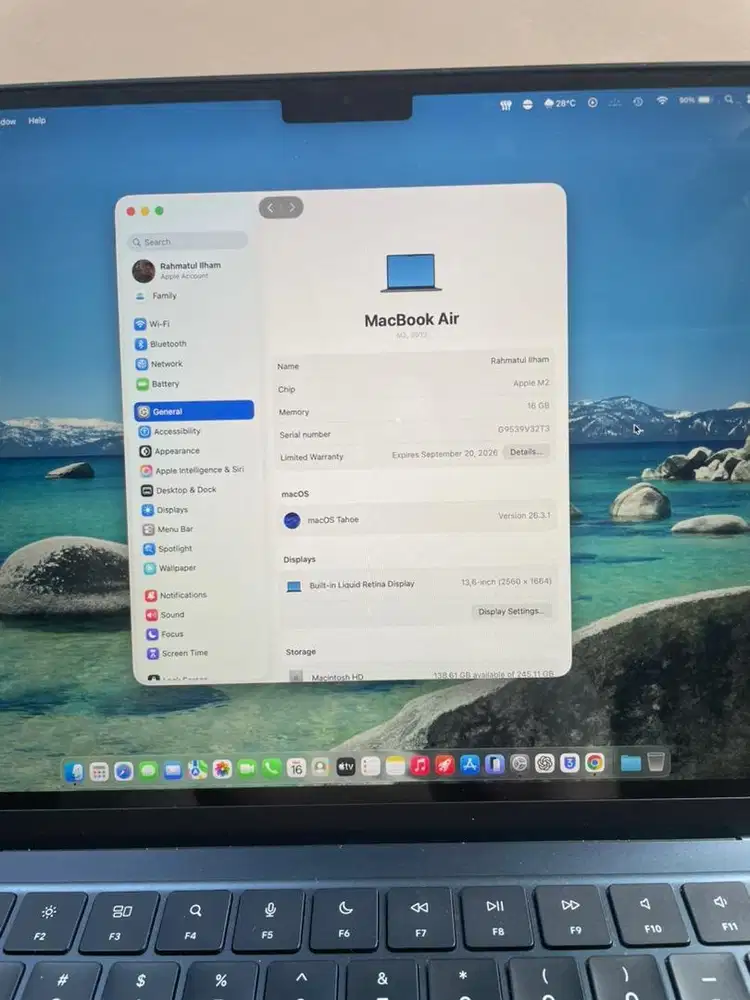Viewport: 750px width, 1000px height.
Task: Open Finder from the Dock
Action: [x=74, y=772]
